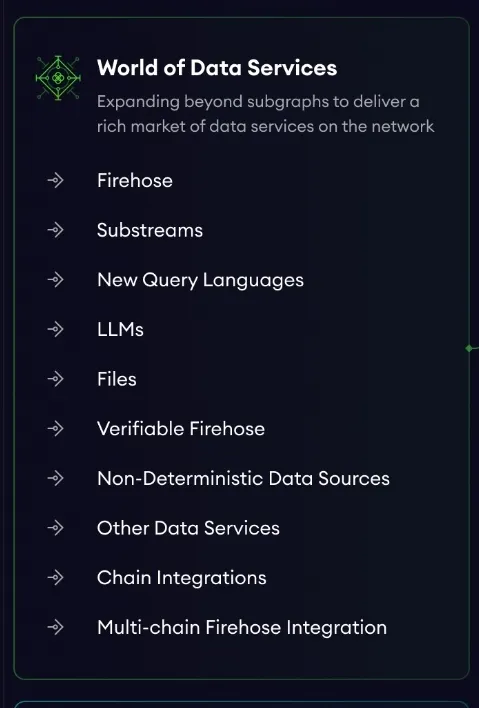Click the World of Data Services heading
This screenshot has height=708, width=479.
pos(217,68)
